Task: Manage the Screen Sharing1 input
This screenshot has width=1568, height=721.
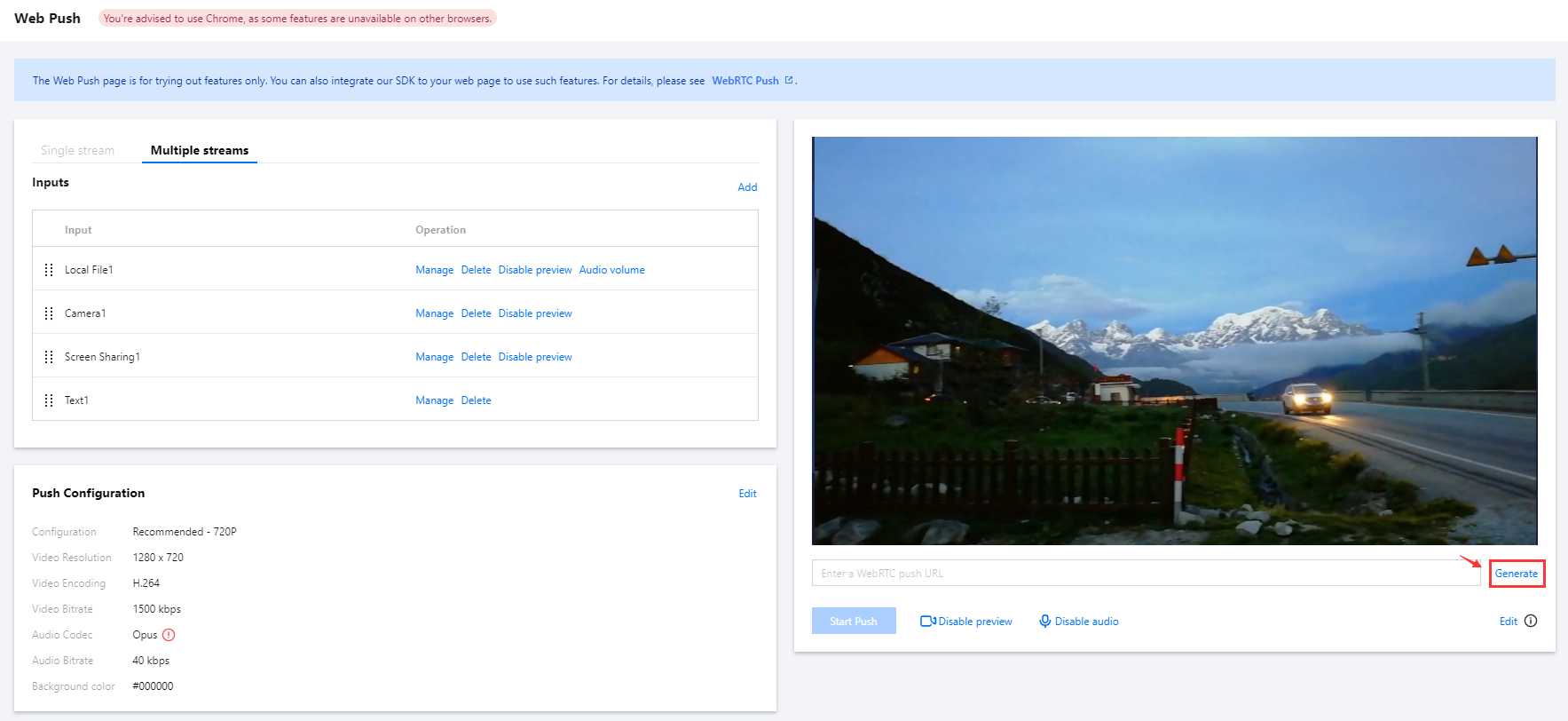Action: click(x=434, y=357)
